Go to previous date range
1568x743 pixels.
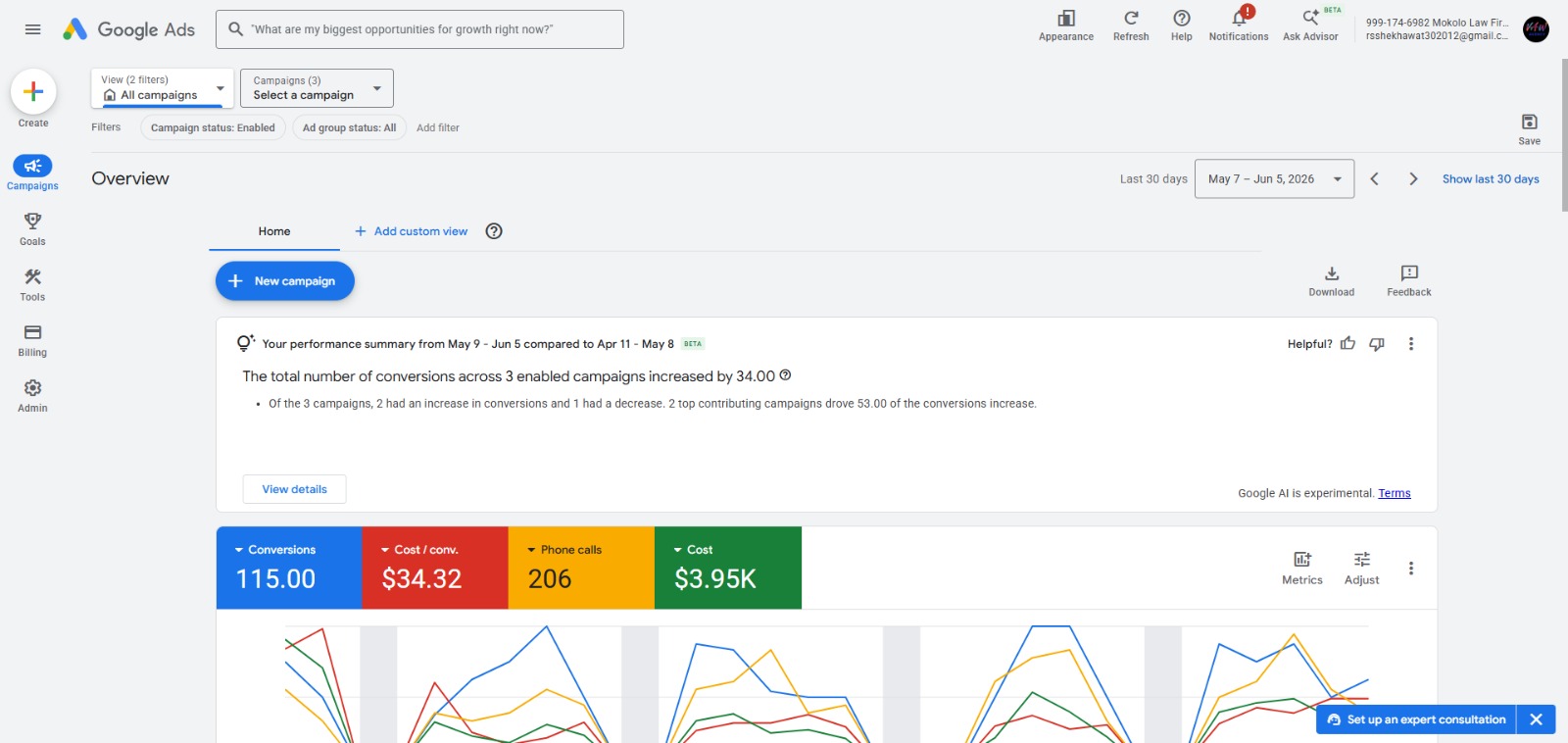(x=1374, y=178)
